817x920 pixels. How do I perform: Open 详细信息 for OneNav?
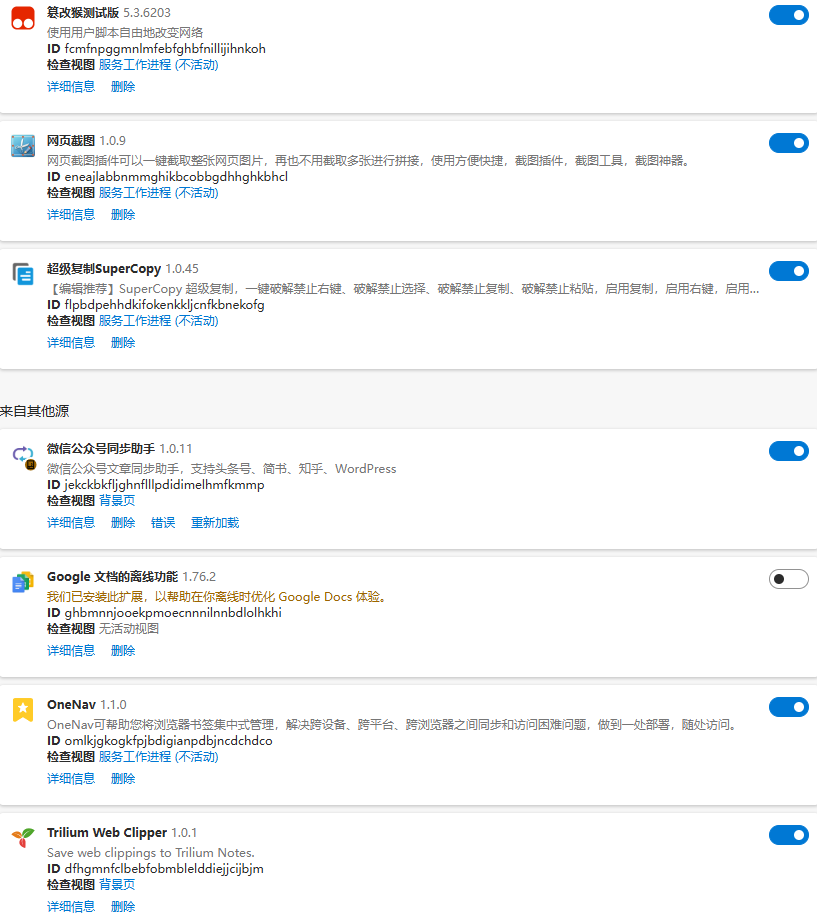(x=71, y=779)
